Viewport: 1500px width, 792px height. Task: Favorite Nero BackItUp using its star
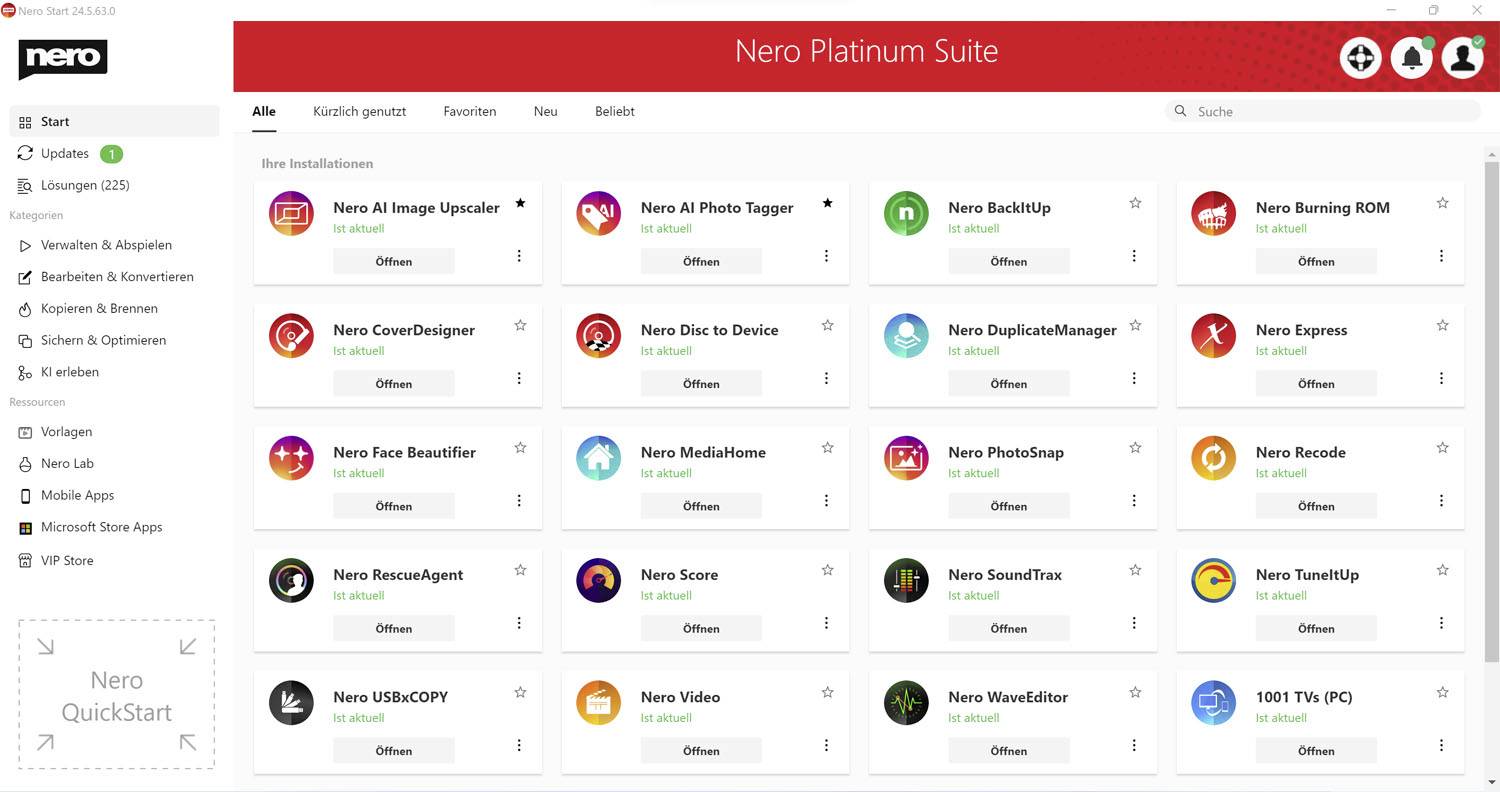tap(1135, 202)
